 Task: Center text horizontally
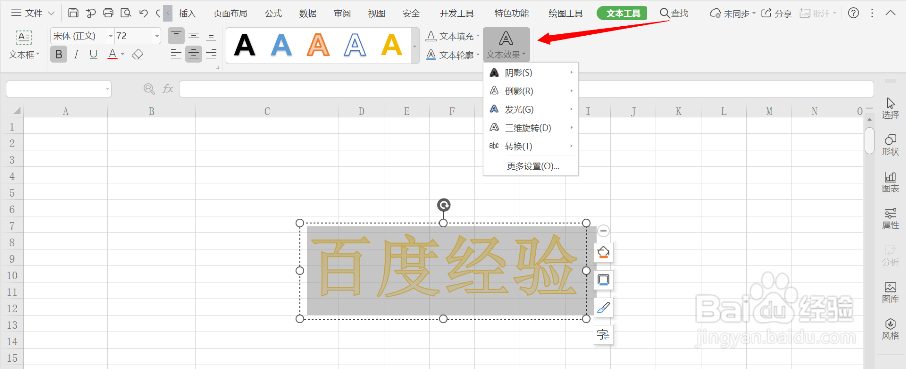[194, 54]
